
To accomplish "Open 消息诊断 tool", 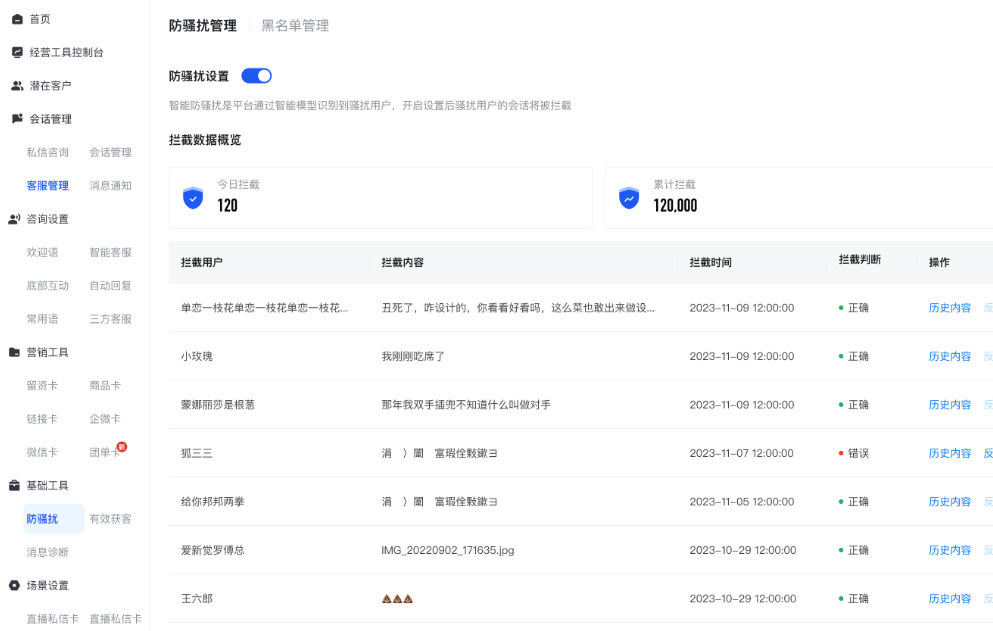I will pos(47,552).
